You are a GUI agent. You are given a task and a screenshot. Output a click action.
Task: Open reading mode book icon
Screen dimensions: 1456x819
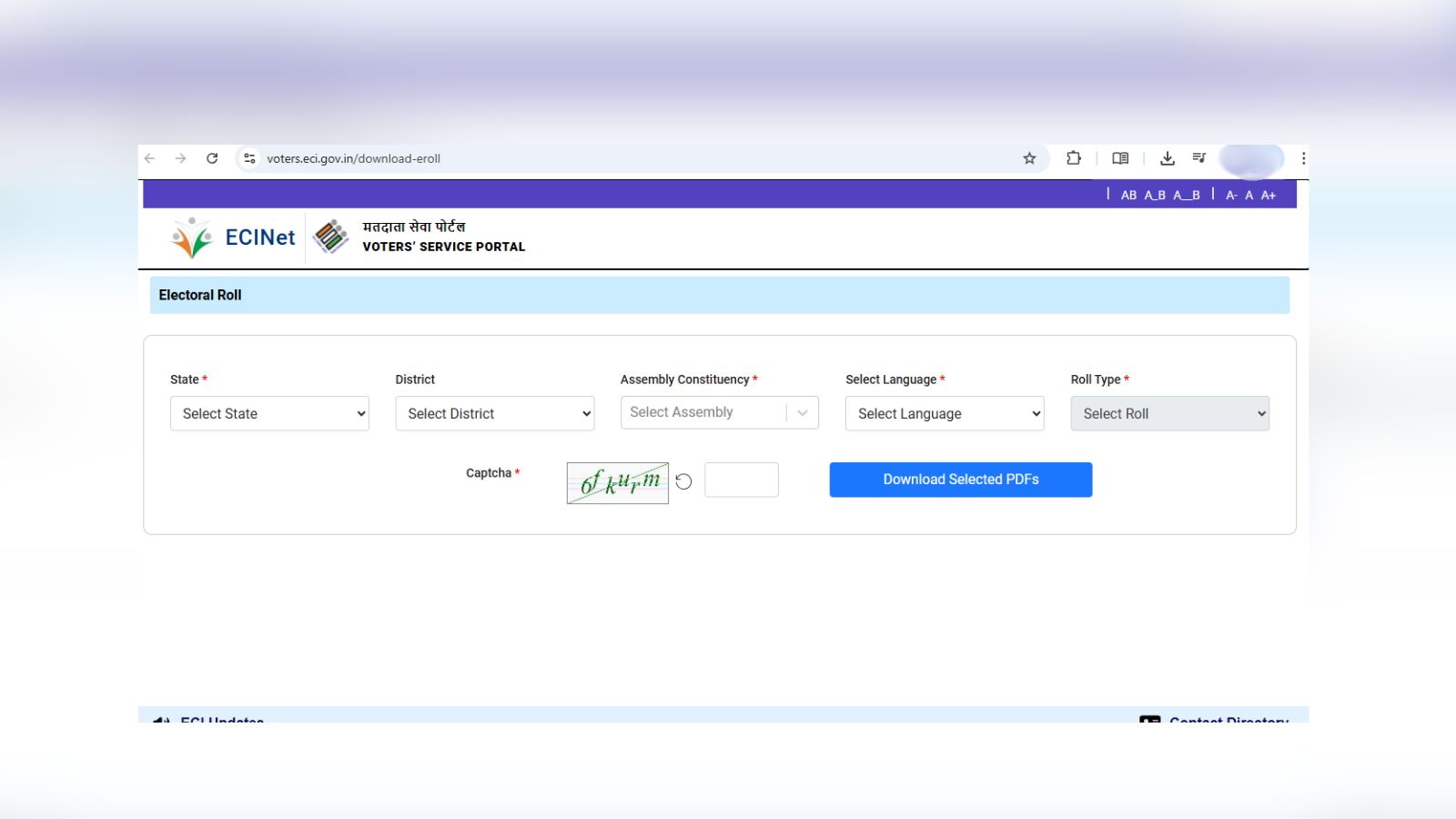point(1120,158)
